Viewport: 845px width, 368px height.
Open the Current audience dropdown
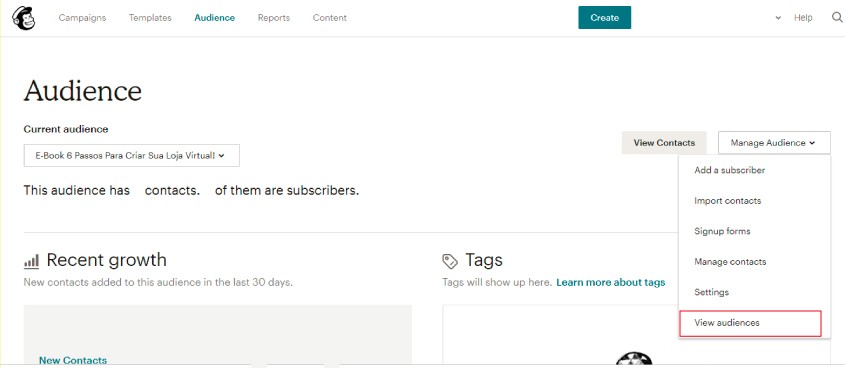click(131, 155)
